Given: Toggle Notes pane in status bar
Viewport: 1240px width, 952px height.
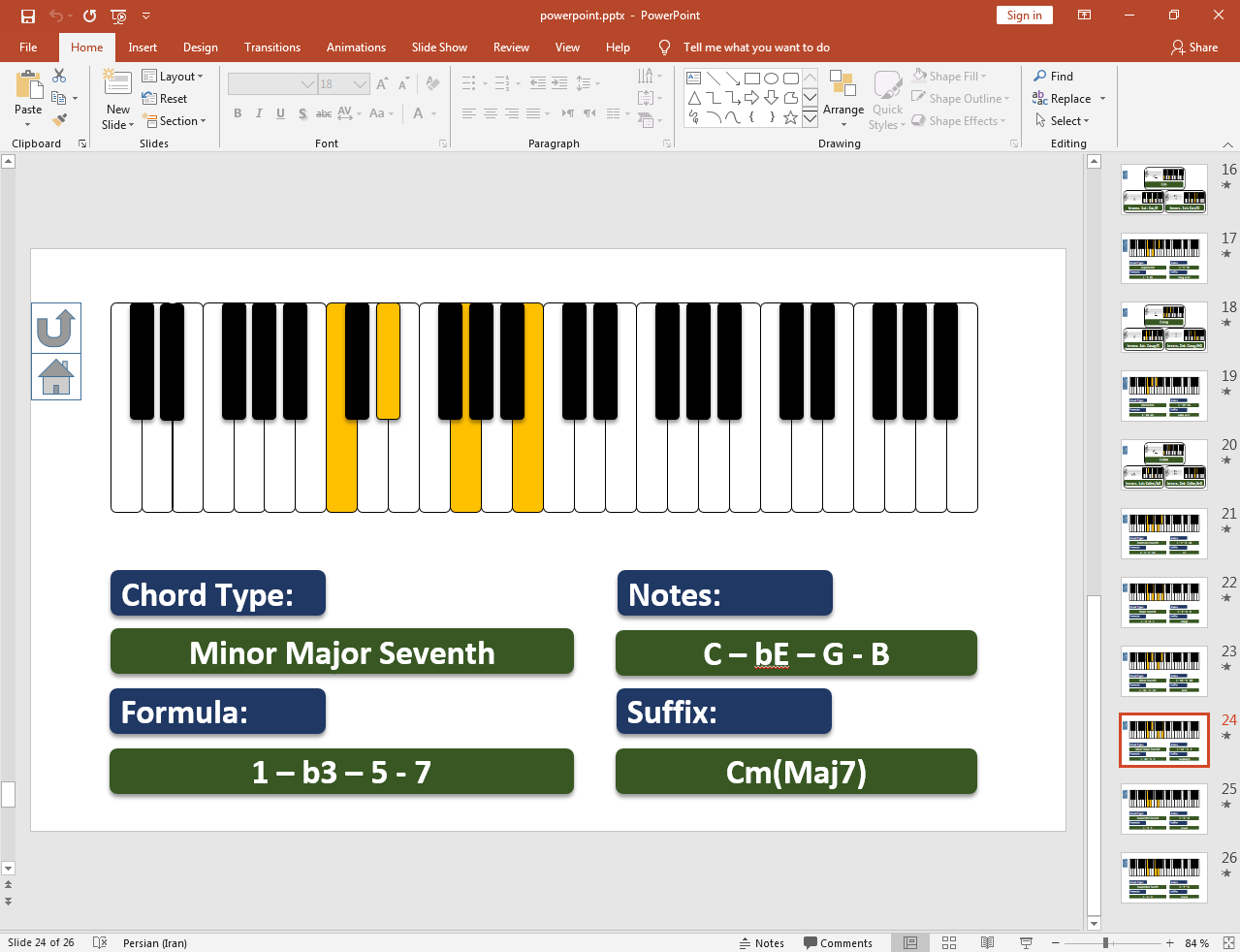Looking at the screenshot, I should [x=762, y=942].
